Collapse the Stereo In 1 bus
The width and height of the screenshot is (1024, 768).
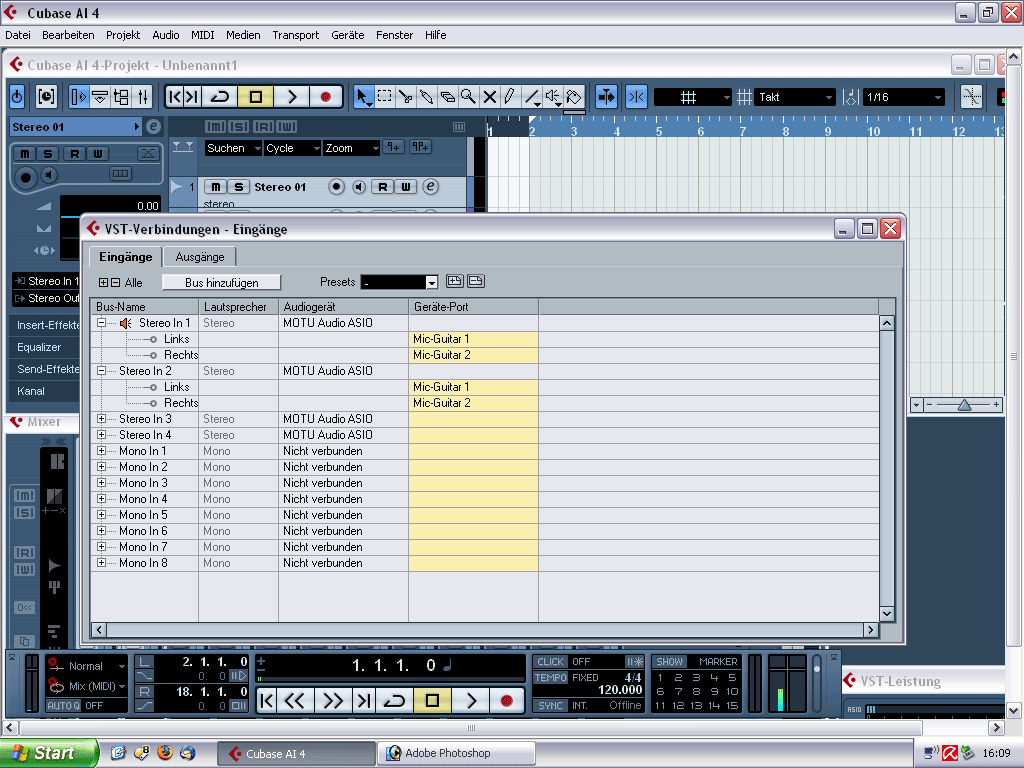(x=101, y=323)
